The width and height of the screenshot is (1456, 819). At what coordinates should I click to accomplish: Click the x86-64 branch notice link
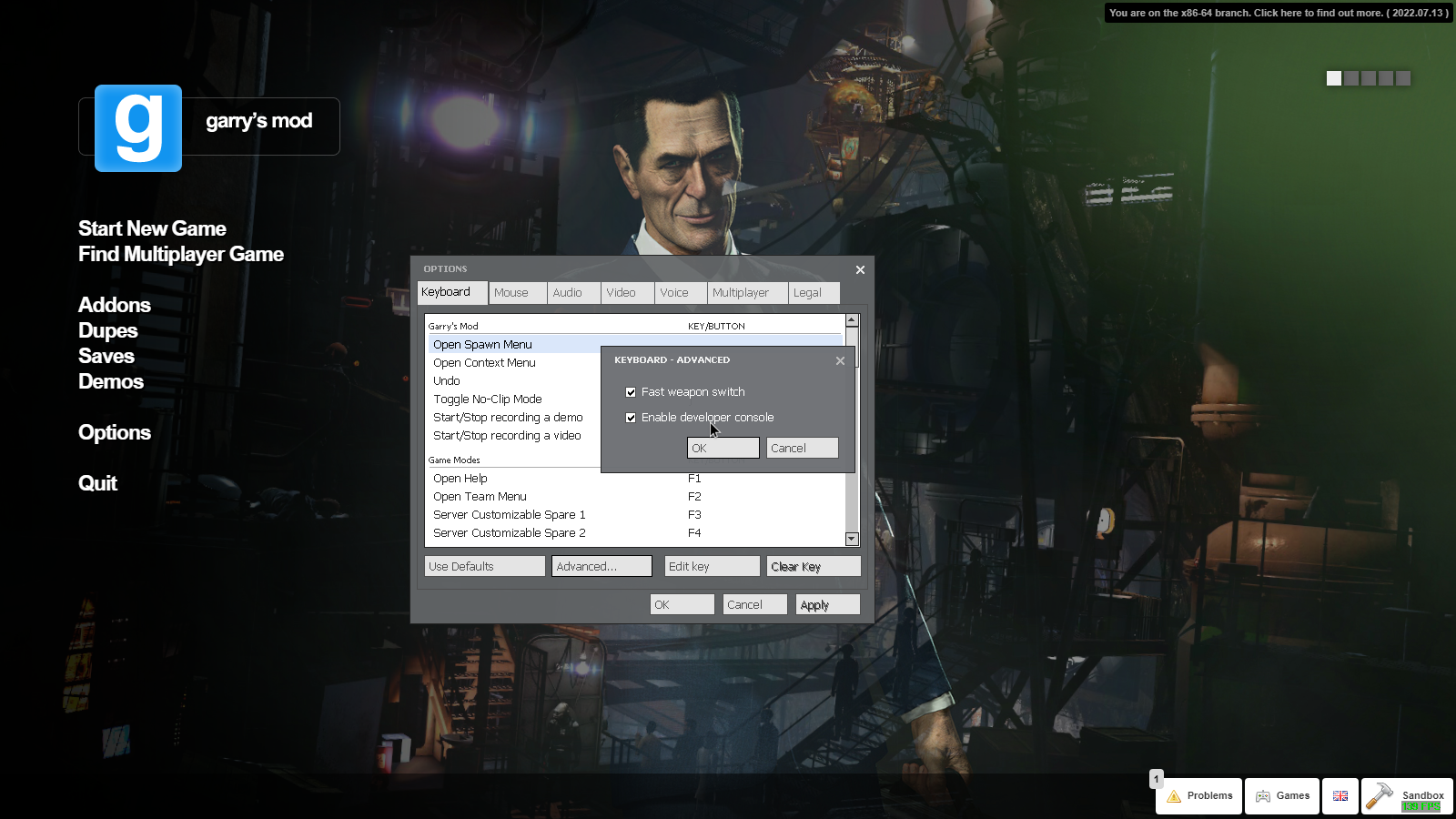click(x=1279, y=13)
